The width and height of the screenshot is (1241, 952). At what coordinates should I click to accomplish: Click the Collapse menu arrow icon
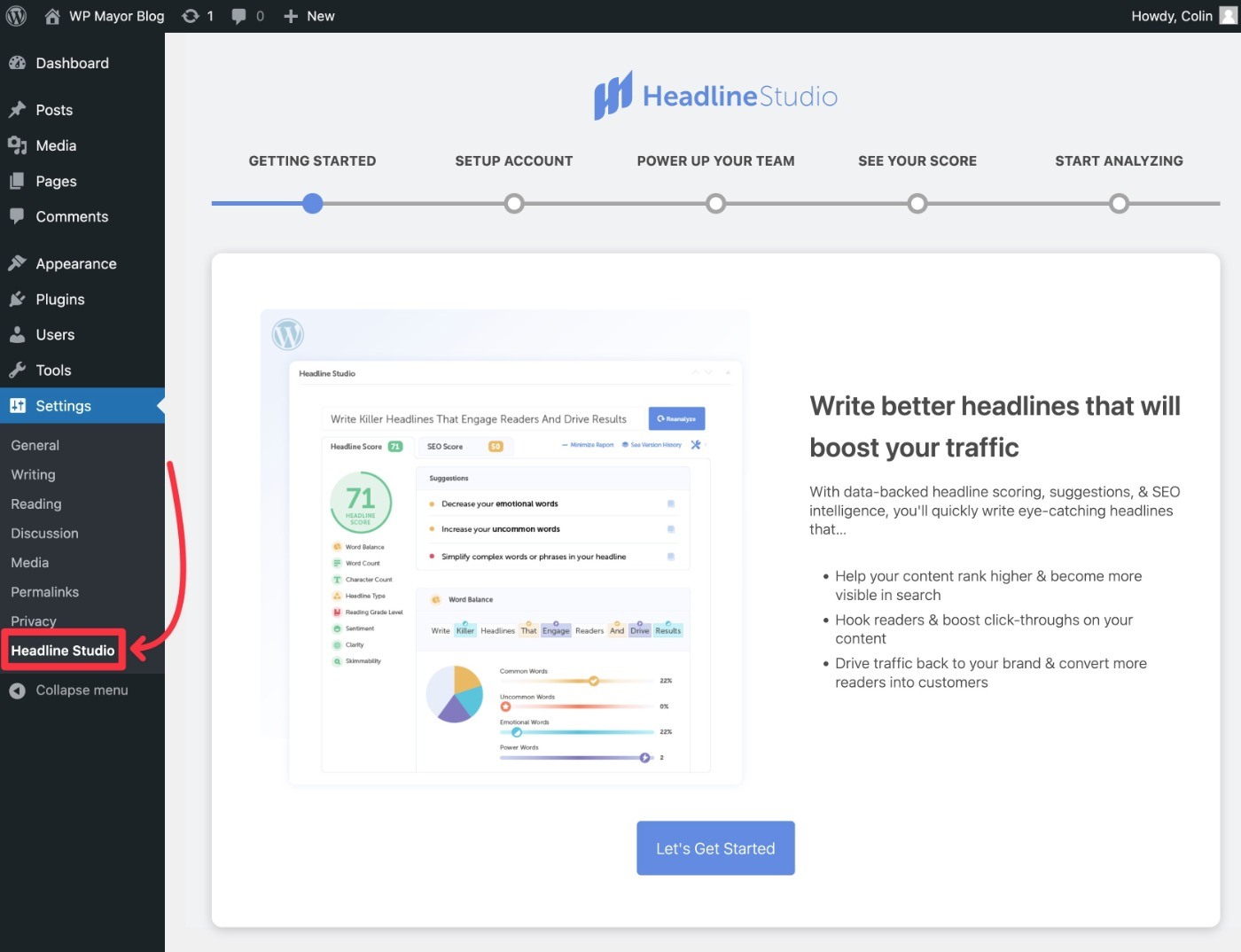pos(17,691)
